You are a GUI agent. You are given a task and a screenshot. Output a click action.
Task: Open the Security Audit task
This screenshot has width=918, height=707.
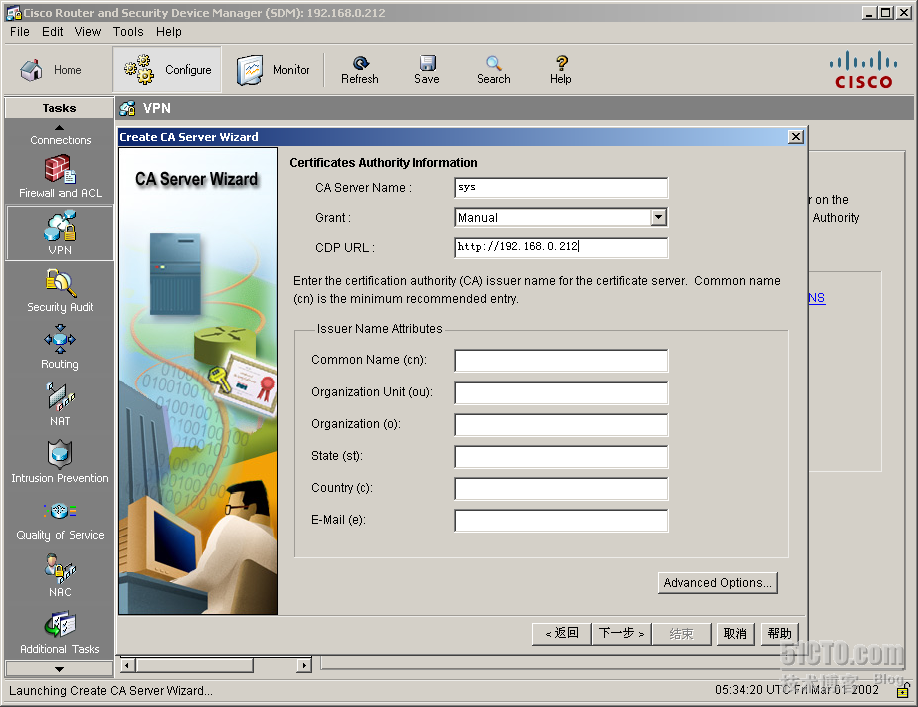(x=60, y=291)
